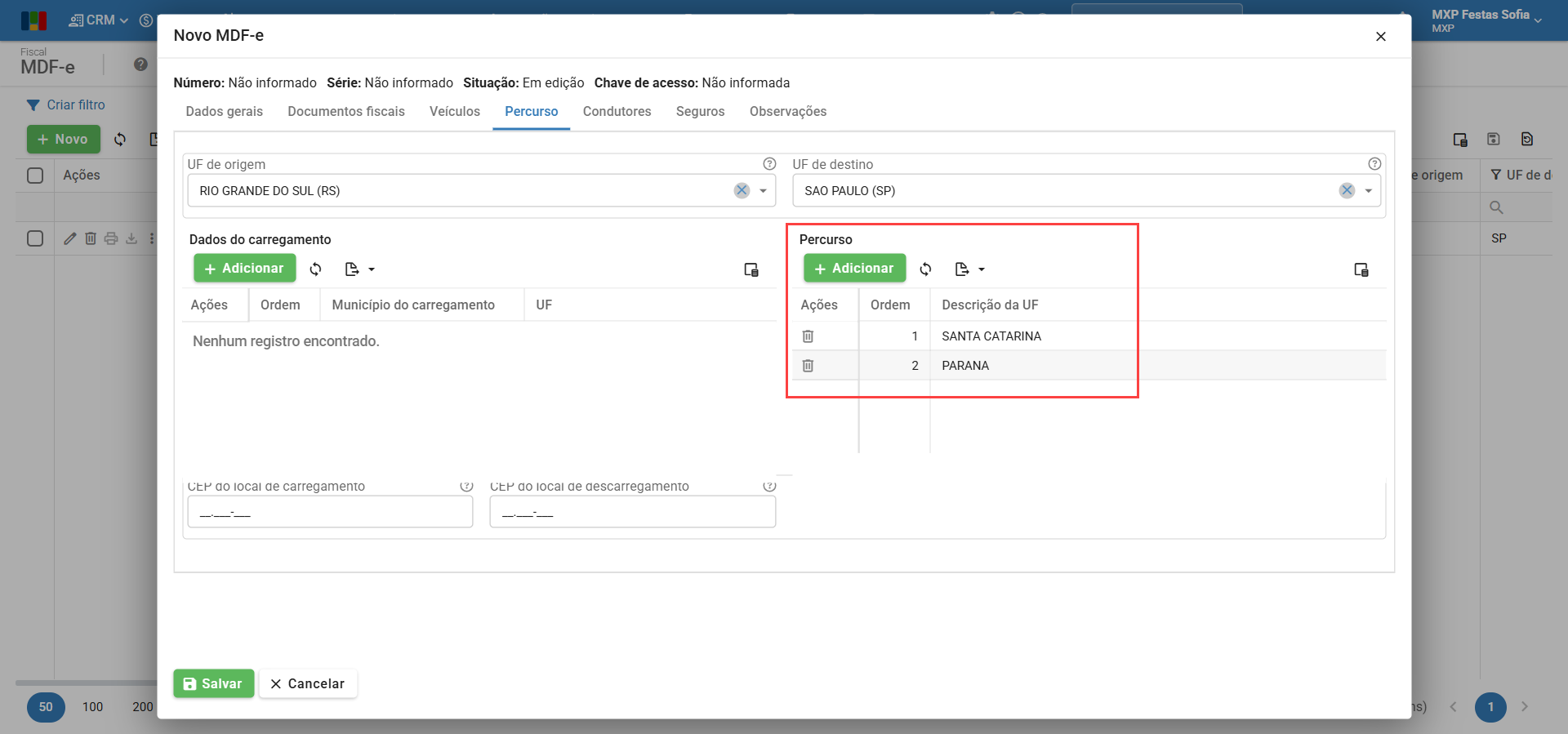This screenshot has height=734, width=1568.
Task: Click Adicionar under Dados do carregamento
Action: click(x=244, y=269)
